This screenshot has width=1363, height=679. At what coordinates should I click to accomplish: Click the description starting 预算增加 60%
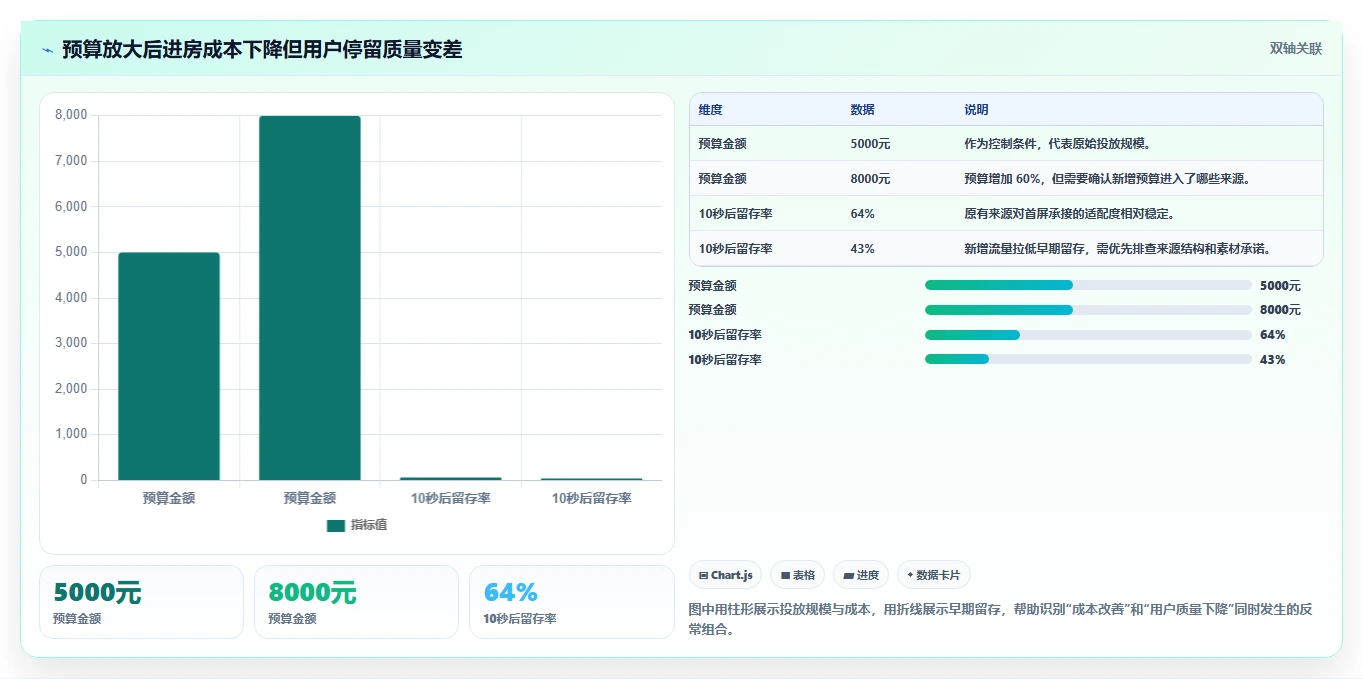1108,179
